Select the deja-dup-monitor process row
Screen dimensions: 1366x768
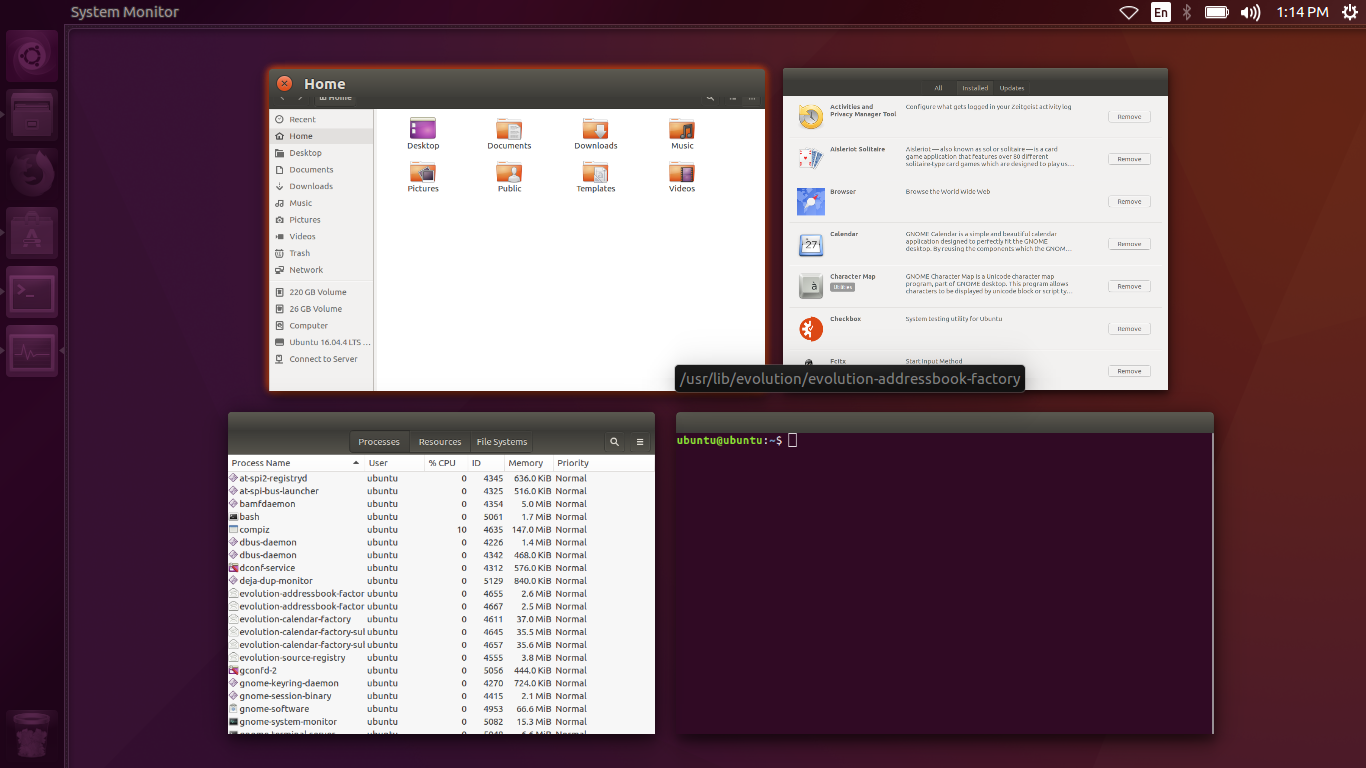(441, 581)
